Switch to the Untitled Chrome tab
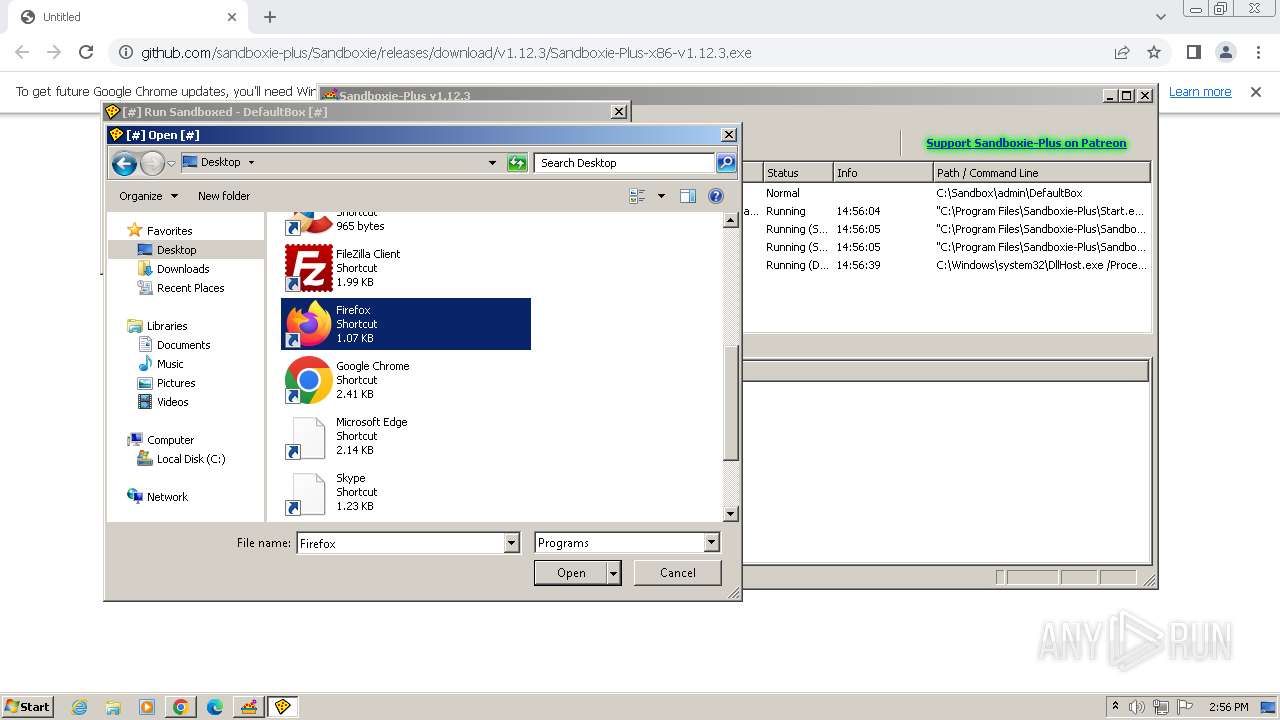 pos(130,17)
